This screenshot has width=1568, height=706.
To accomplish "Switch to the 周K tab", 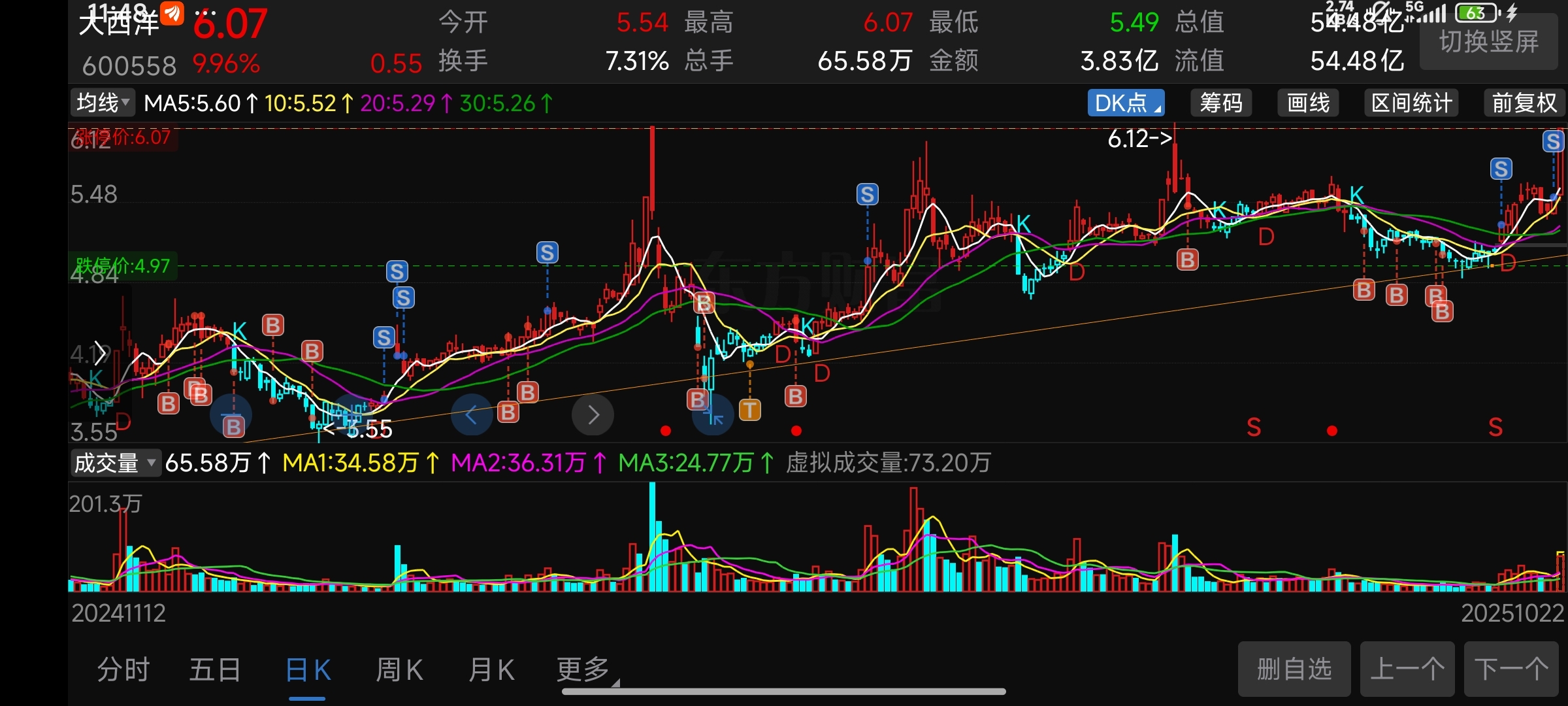I will pyautogui.click(x=399, y=670).
